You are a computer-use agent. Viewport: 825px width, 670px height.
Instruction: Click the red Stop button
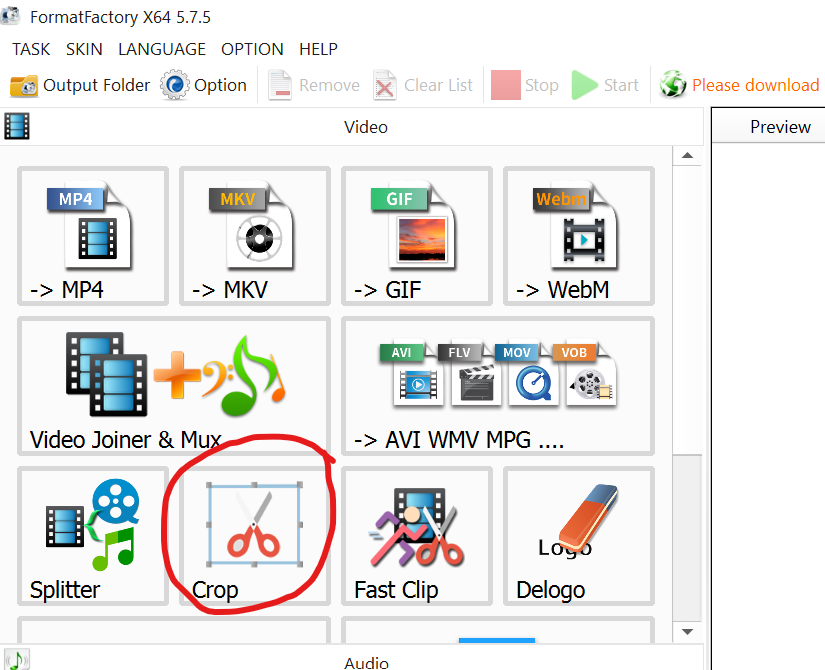tap(525, 85)
